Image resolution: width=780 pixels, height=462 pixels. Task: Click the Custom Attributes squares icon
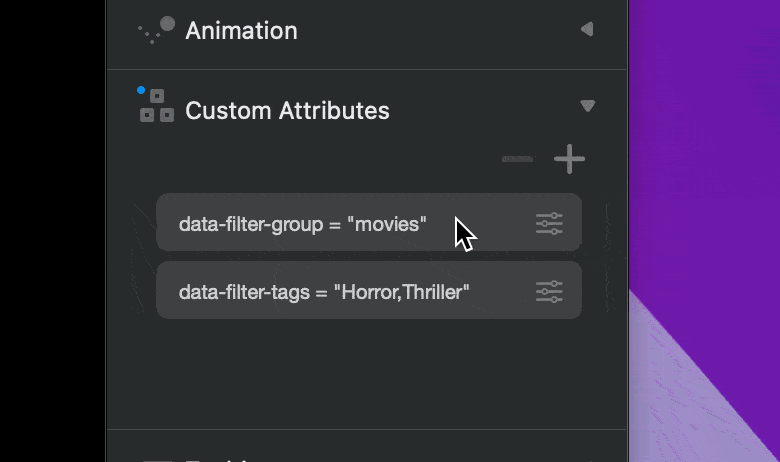[157, 108]
